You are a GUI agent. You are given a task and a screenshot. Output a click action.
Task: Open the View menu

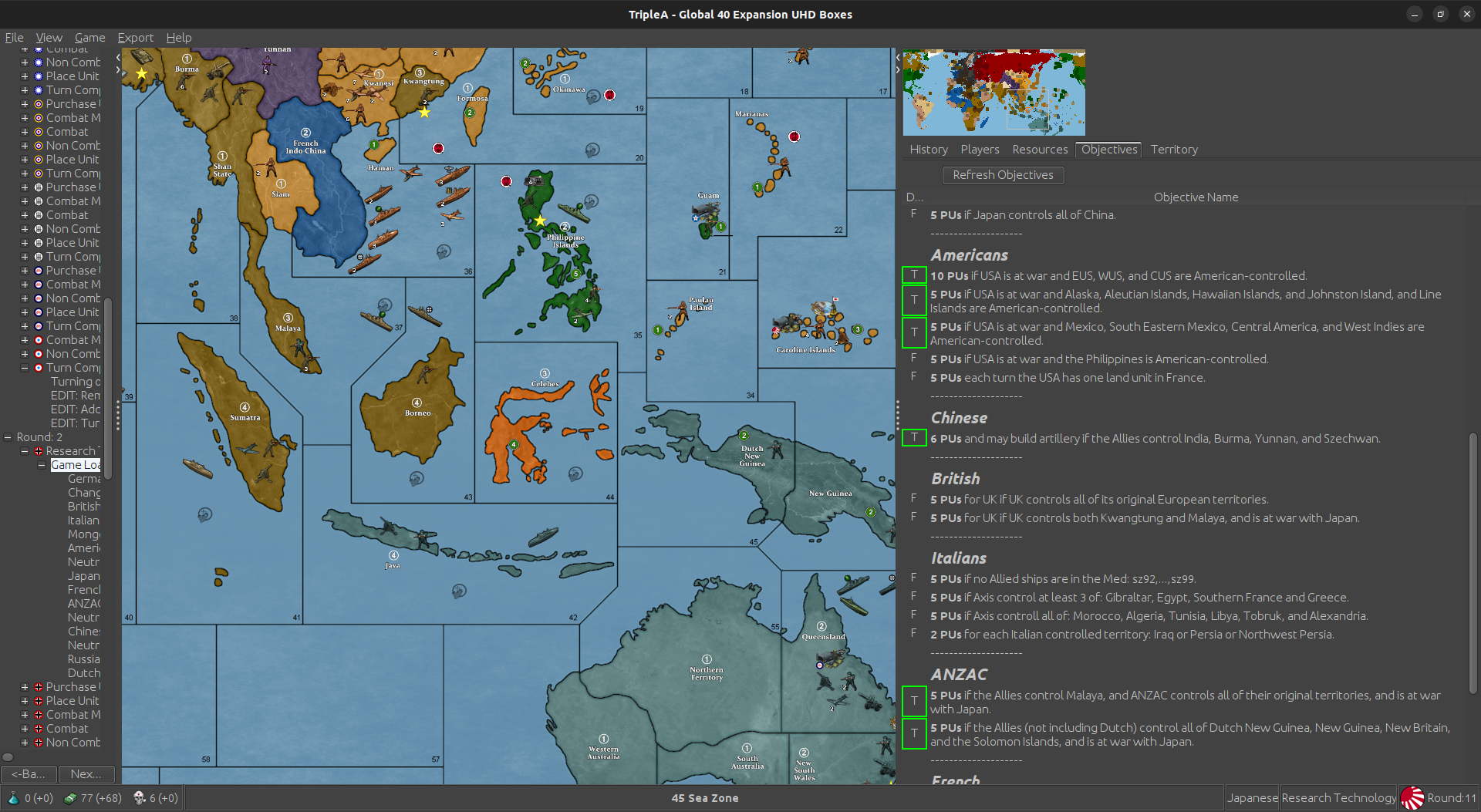click(49, 38)
